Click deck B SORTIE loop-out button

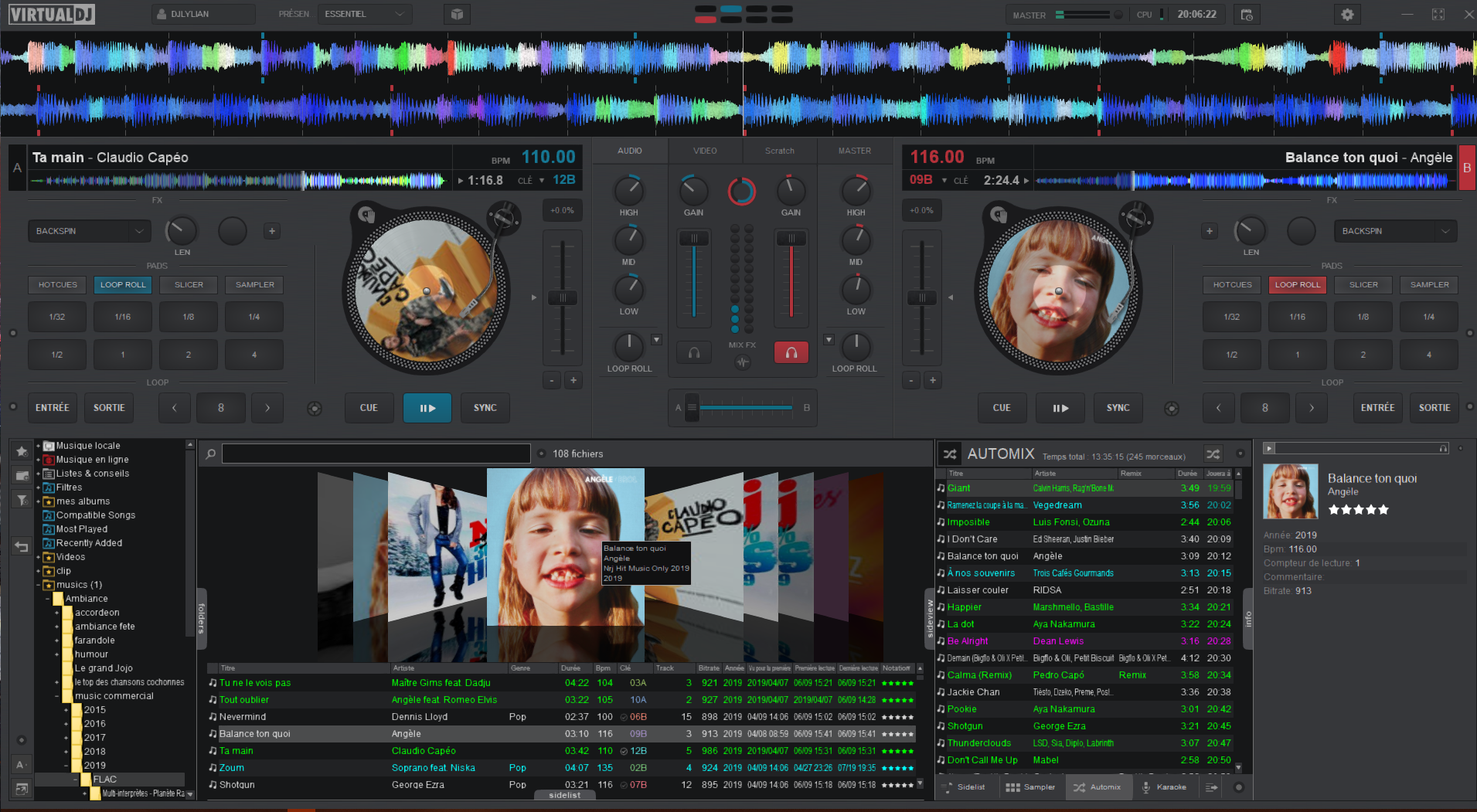pos(1434,408)
